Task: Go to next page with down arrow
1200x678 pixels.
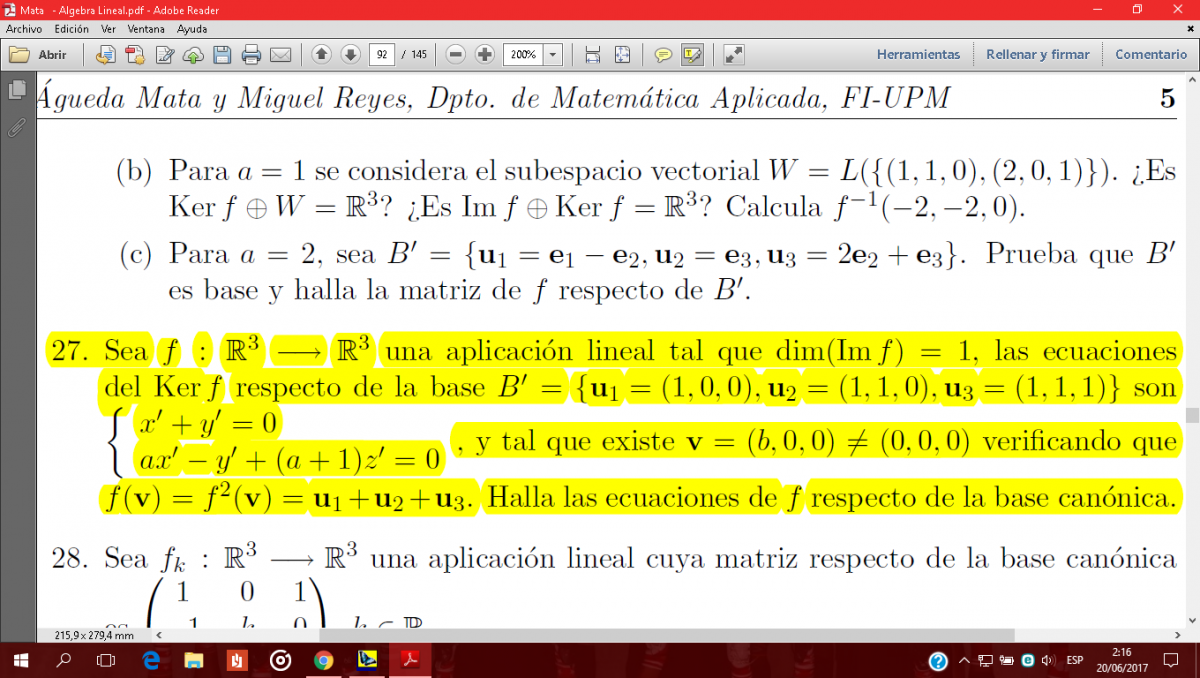Action: coord(350,54)
